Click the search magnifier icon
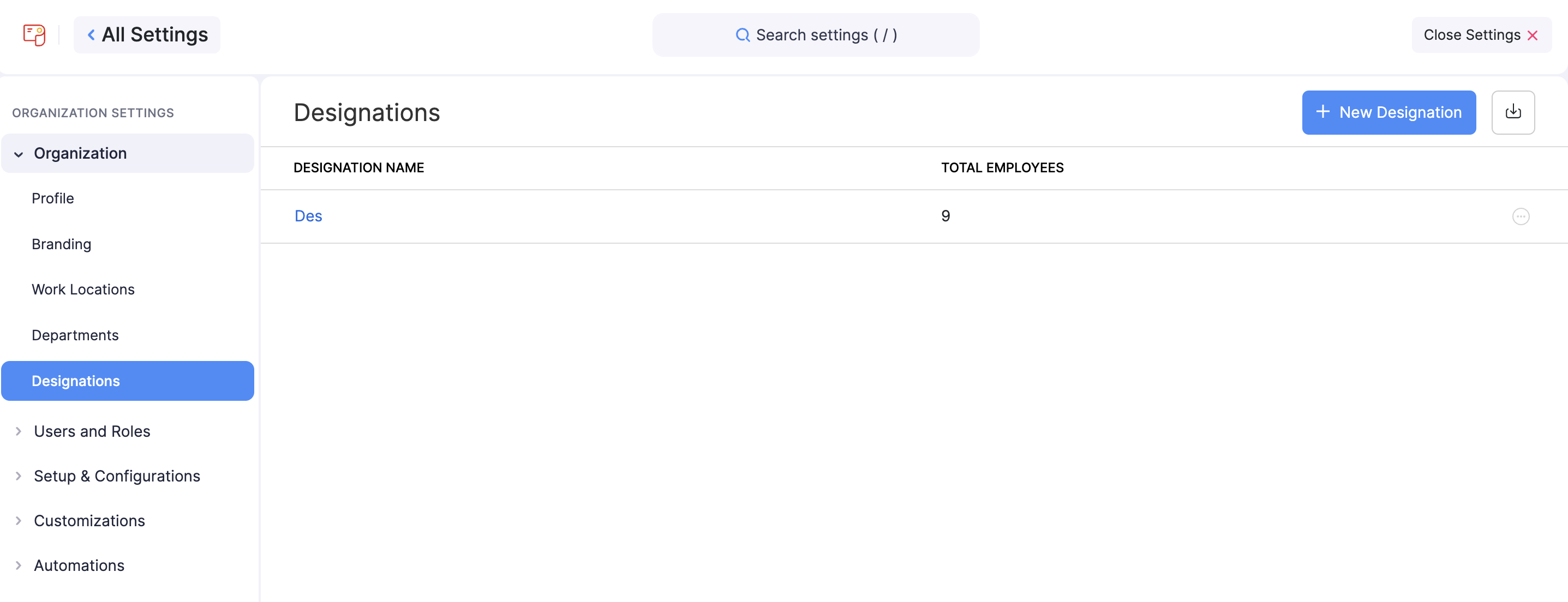The width and height of the screenshot is (1568, 602). pyautogui.click(x=742, y=35)
